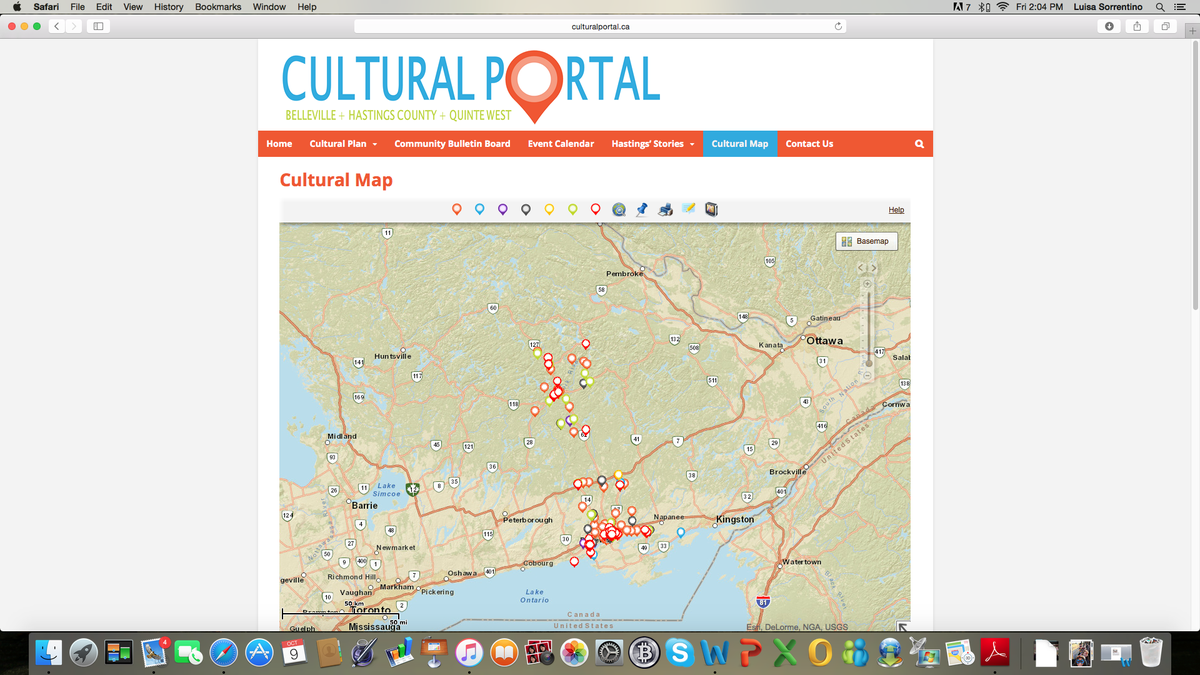Viewport: 1200px width, 675px height.
Task: Click the map expand arrow at corner
Action: [x=903, y=627]
